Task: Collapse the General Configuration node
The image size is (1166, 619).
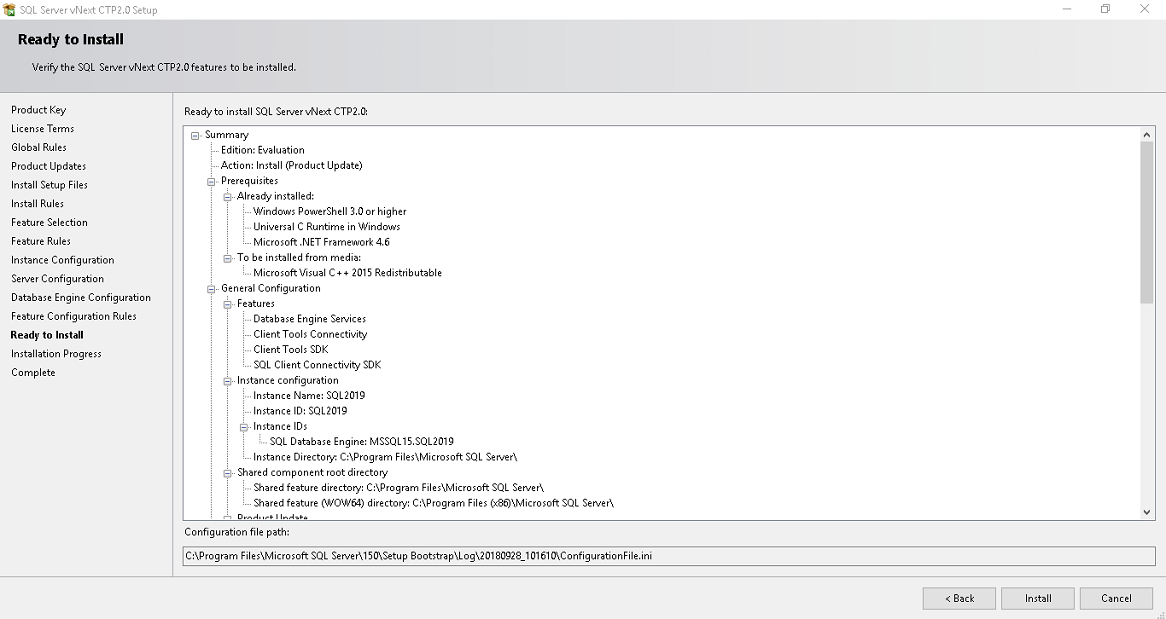Action: 211,289
